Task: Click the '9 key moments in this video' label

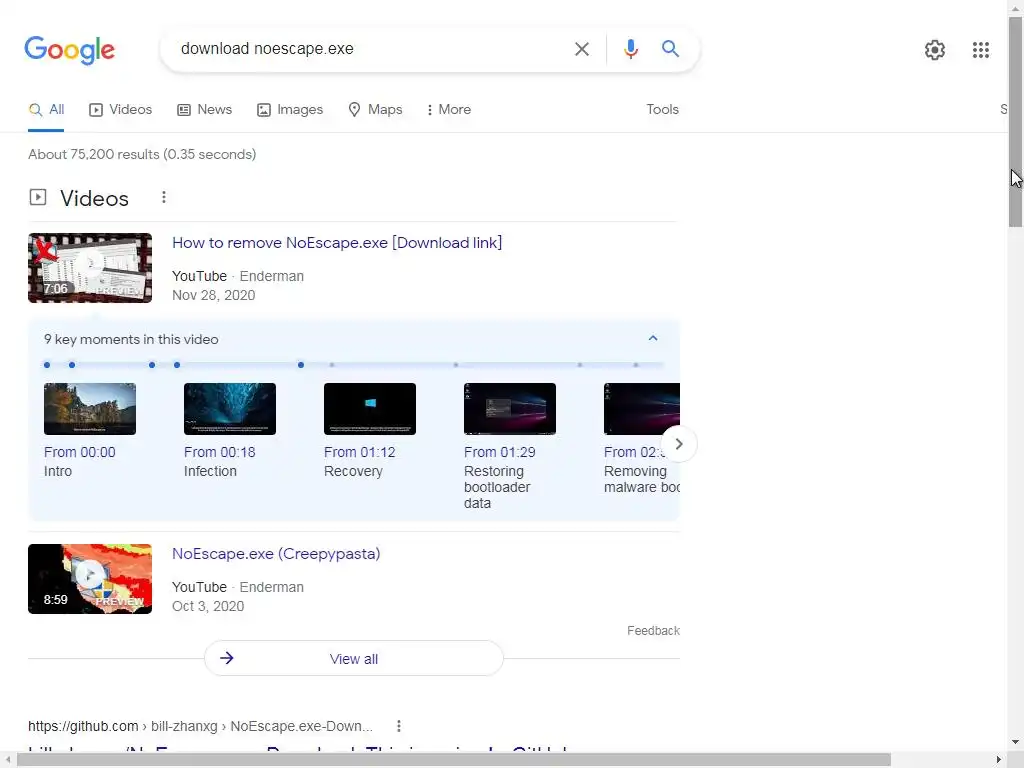Action: point(131,340)
